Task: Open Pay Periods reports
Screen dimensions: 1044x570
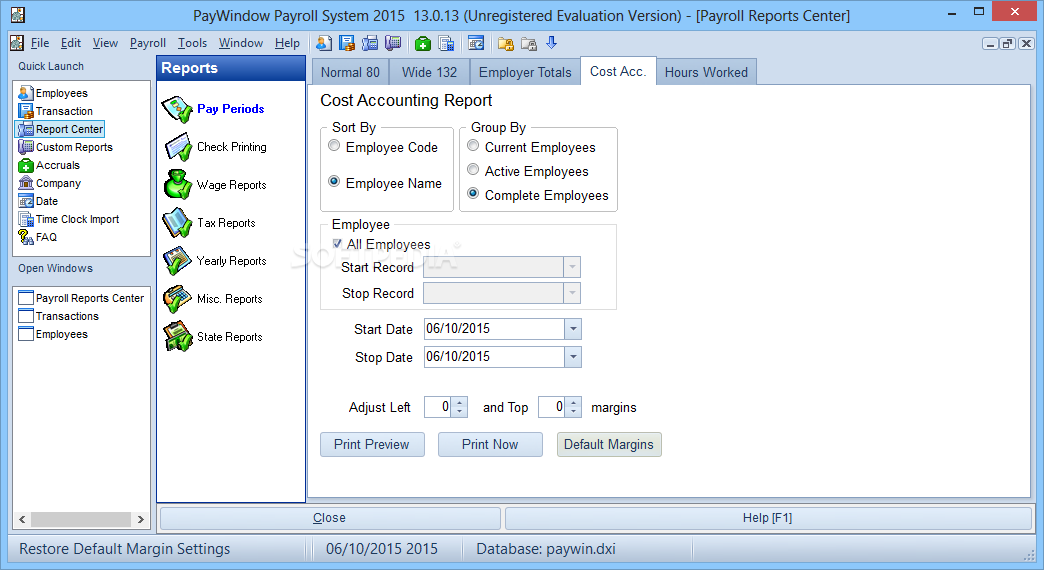Action: (214, 109)
